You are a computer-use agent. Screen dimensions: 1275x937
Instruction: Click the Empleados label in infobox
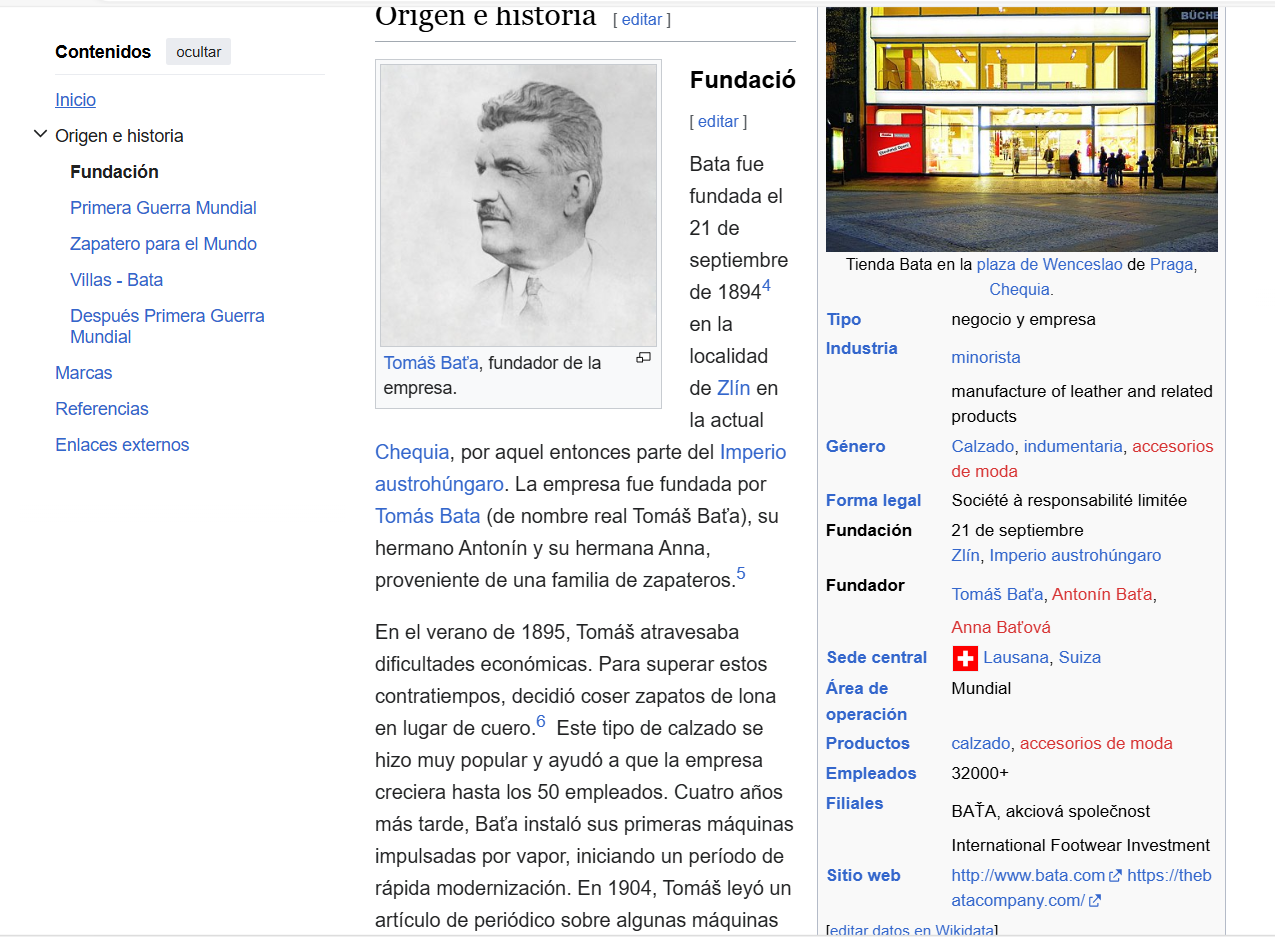pyautogui.click(x=871, y=774)
